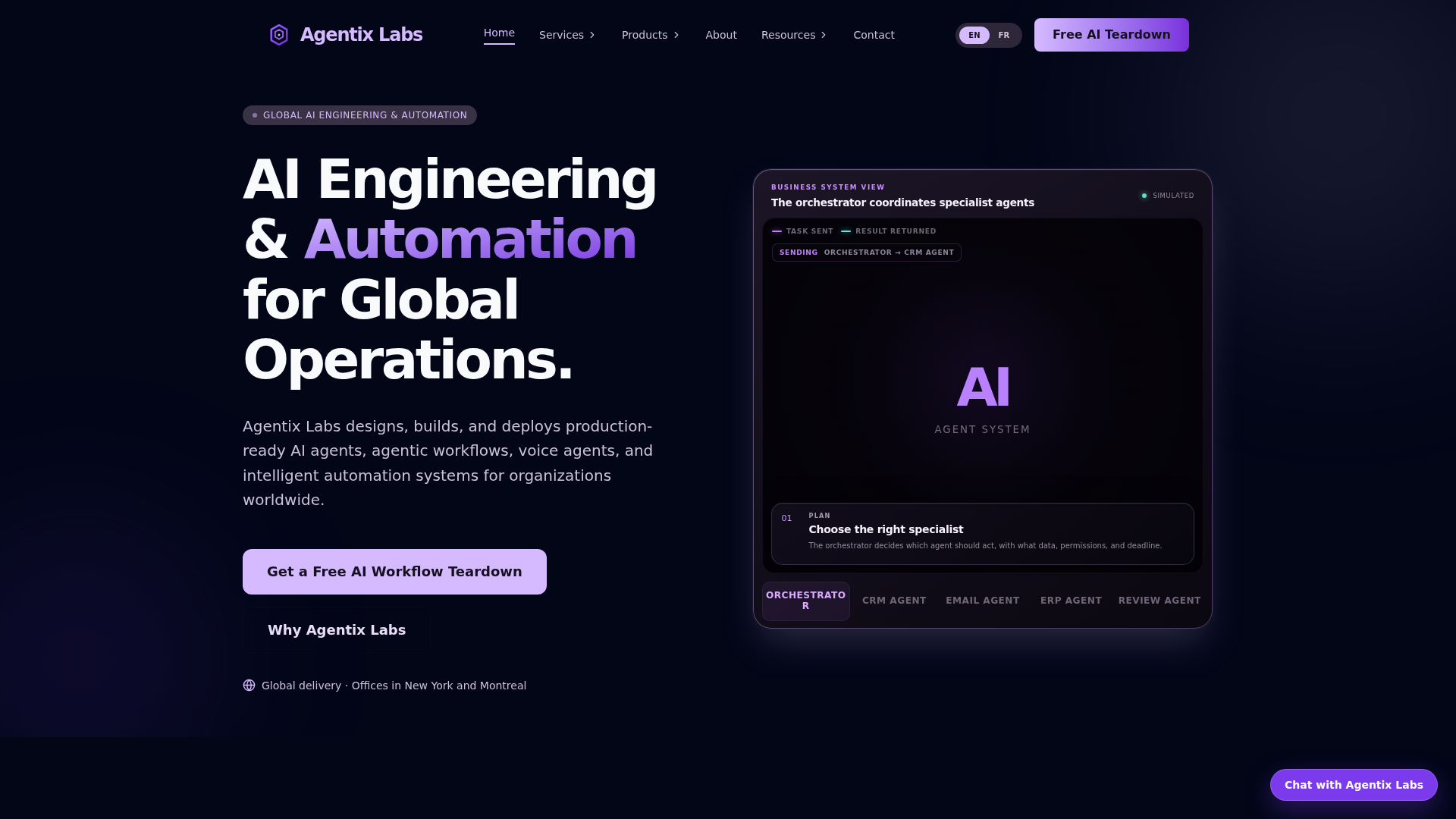Image resolution: width=1456 pixels, height=819 pixels.
Task: Select the Review Agent tab
Action: 1159,601
